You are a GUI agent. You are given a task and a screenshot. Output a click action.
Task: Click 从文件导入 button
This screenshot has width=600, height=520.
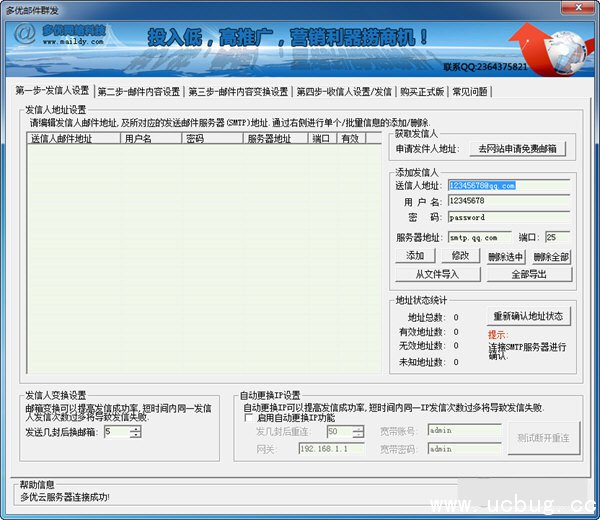(x=438, y=274)
